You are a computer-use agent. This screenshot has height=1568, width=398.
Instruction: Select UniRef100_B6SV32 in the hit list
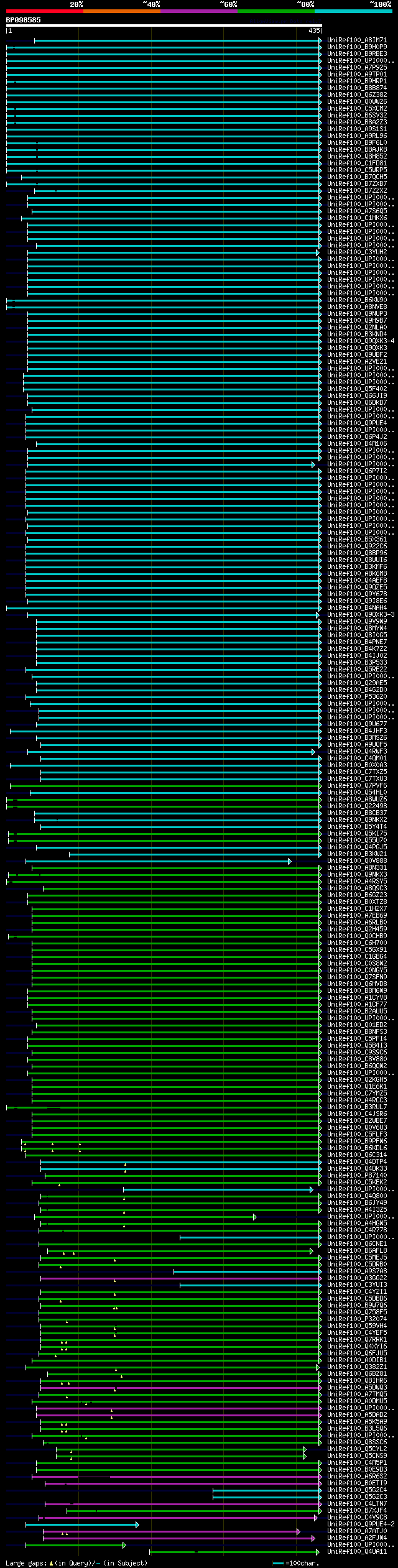click(357, 115)
